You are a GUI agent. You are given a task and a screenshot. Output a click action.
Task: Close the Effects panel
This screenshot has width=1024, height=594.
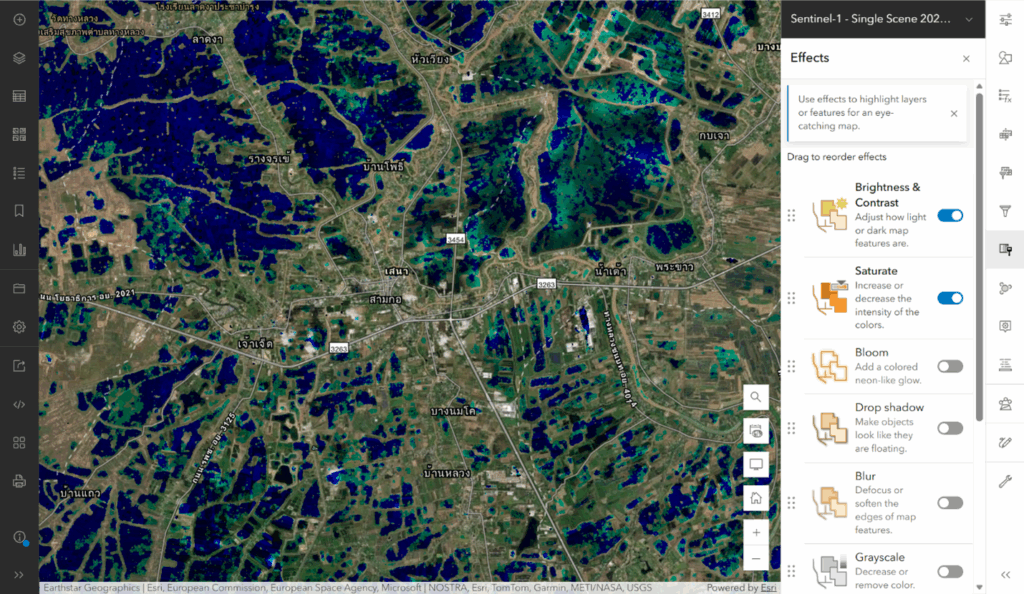point(966,58)
